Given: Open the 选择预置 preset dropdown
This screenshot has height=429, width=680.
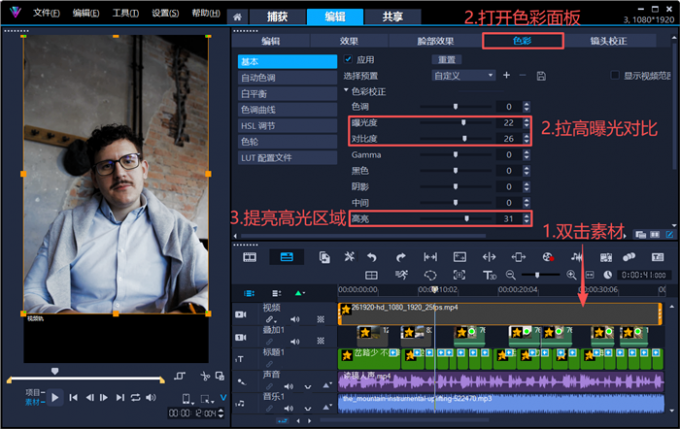Looking at the screenshot, I should click(x=463, y=75).
